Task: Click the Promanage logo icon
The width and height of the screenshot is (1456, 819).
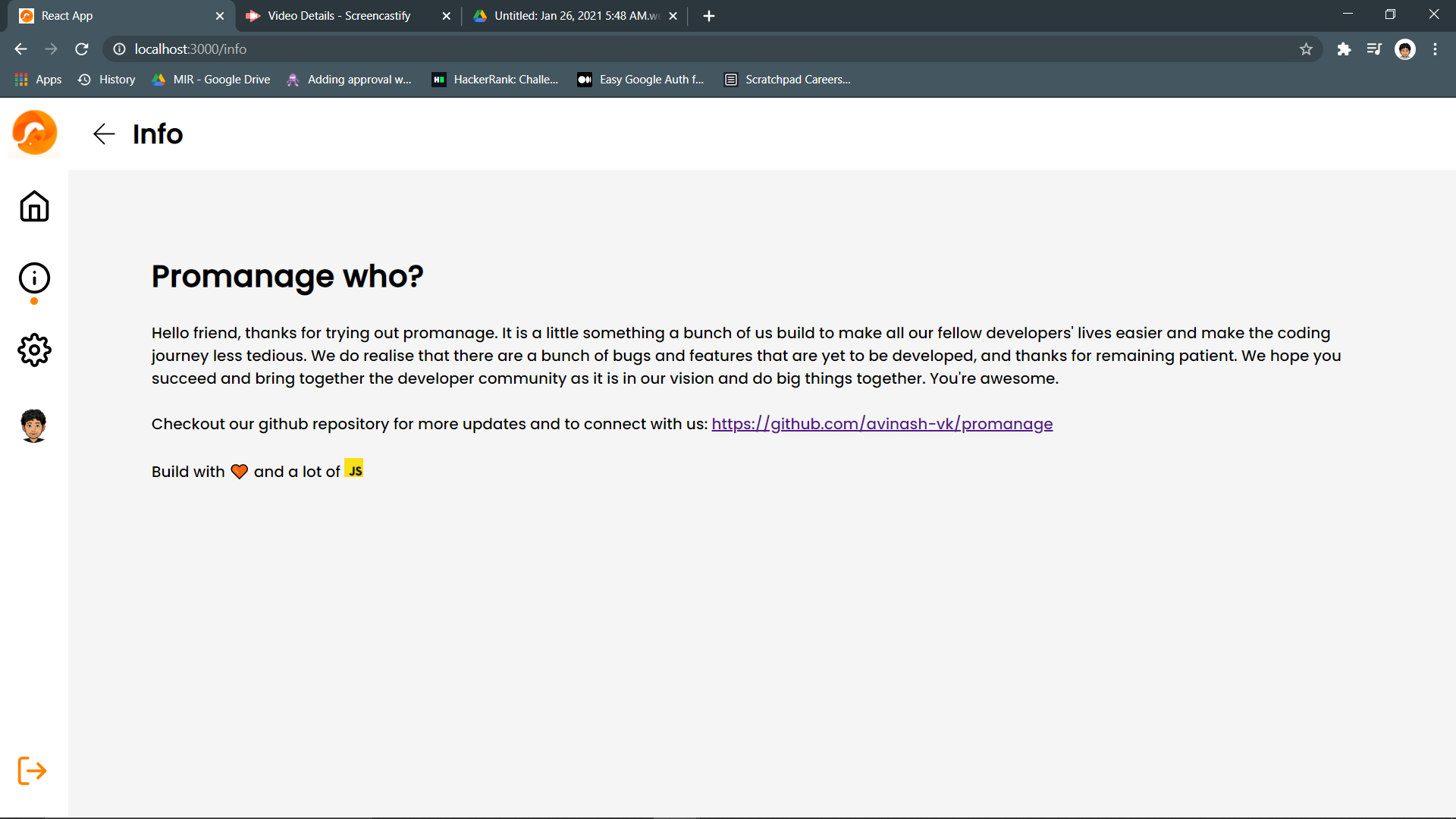Action: (x=34, y=133)
